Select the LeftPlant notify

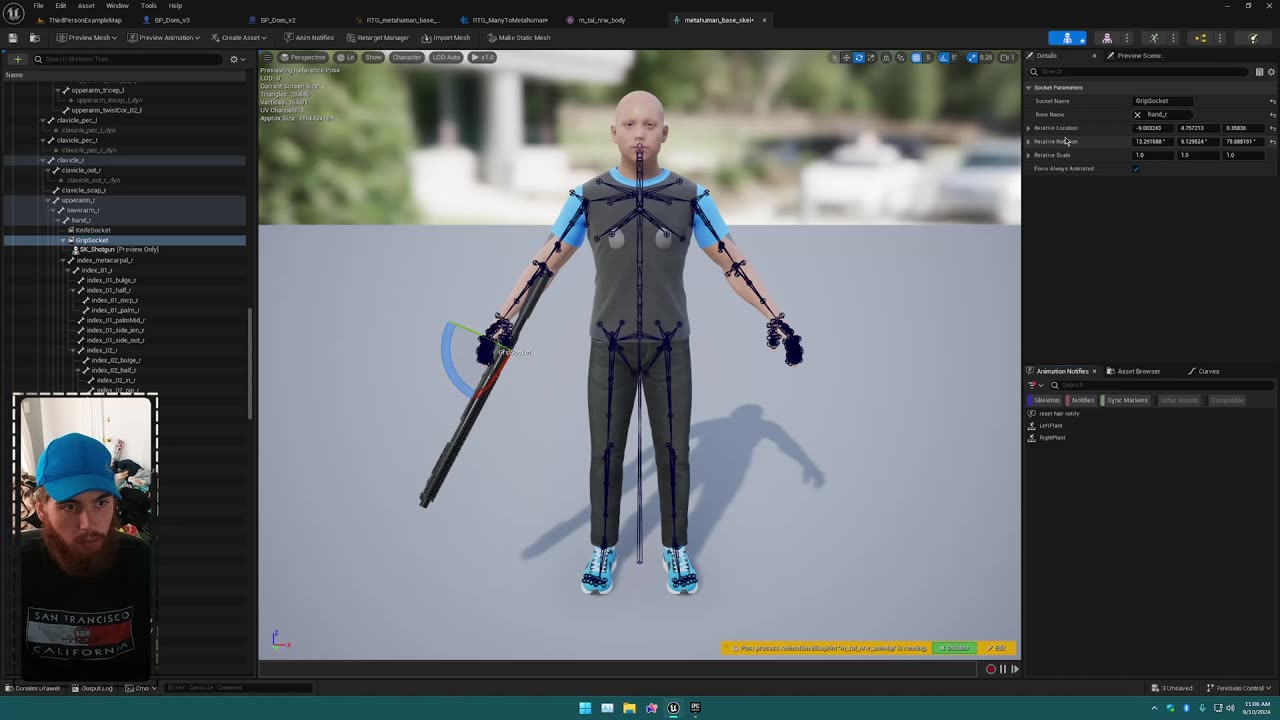(1050, 426)
